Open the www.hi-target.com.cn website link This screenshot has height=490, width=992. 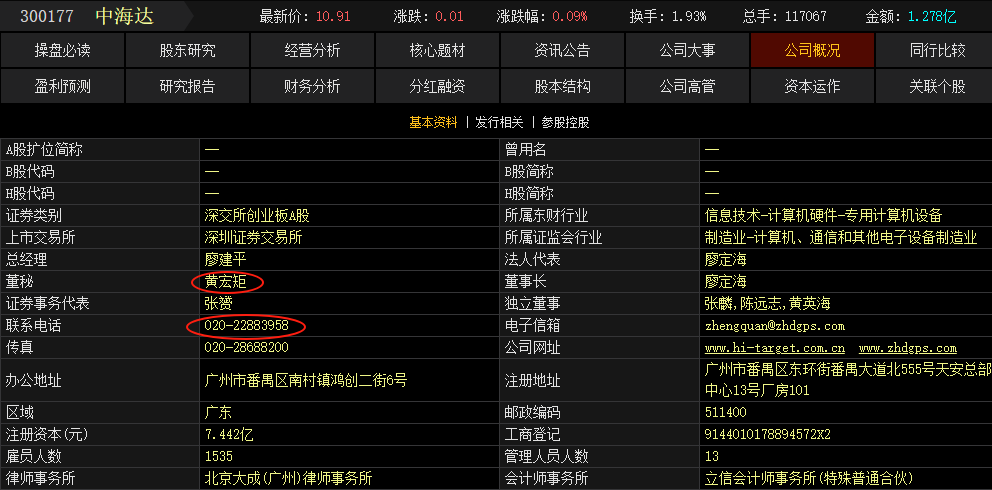(774, 348)
